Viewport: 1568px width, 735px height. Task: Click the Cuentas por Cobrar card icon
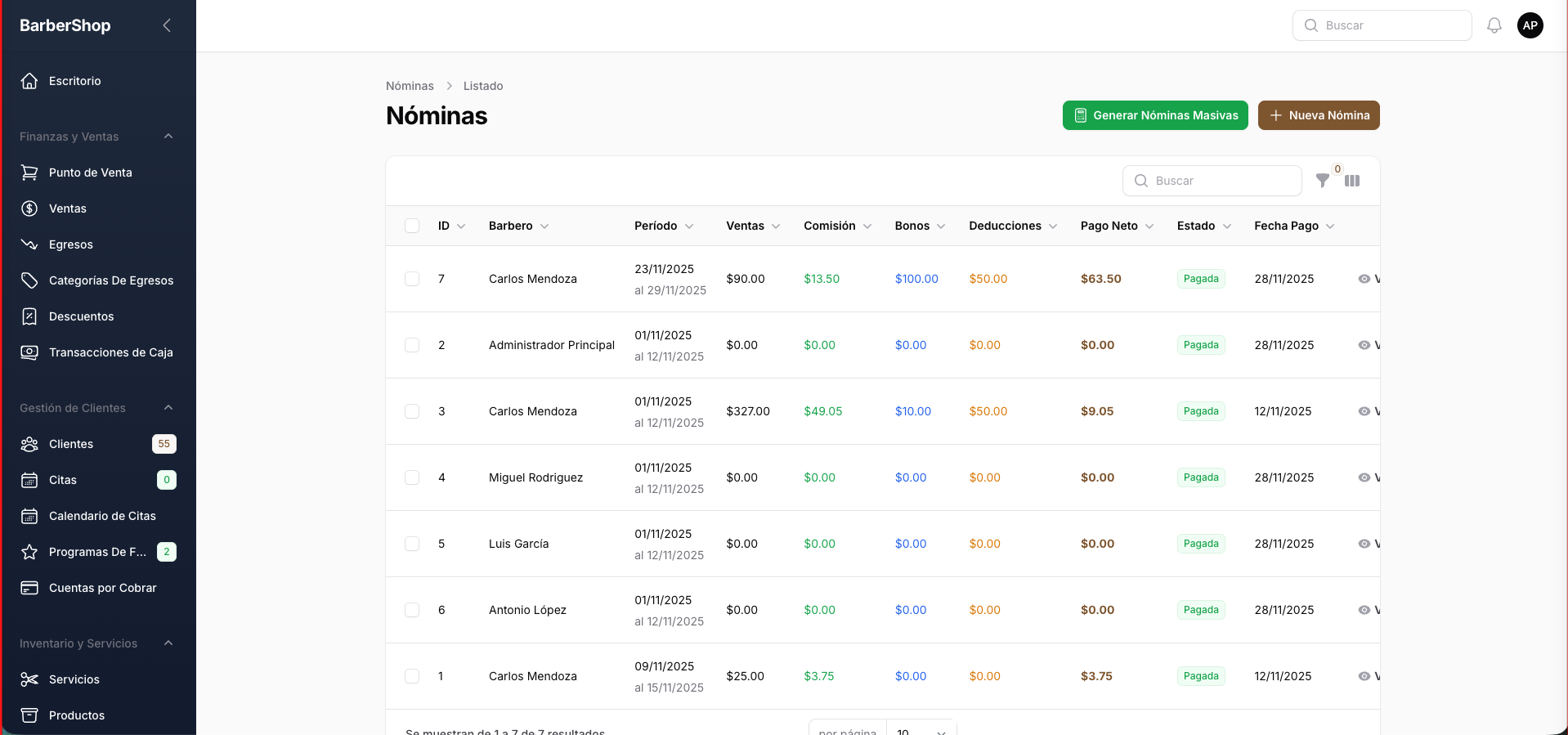click(29, 588)
